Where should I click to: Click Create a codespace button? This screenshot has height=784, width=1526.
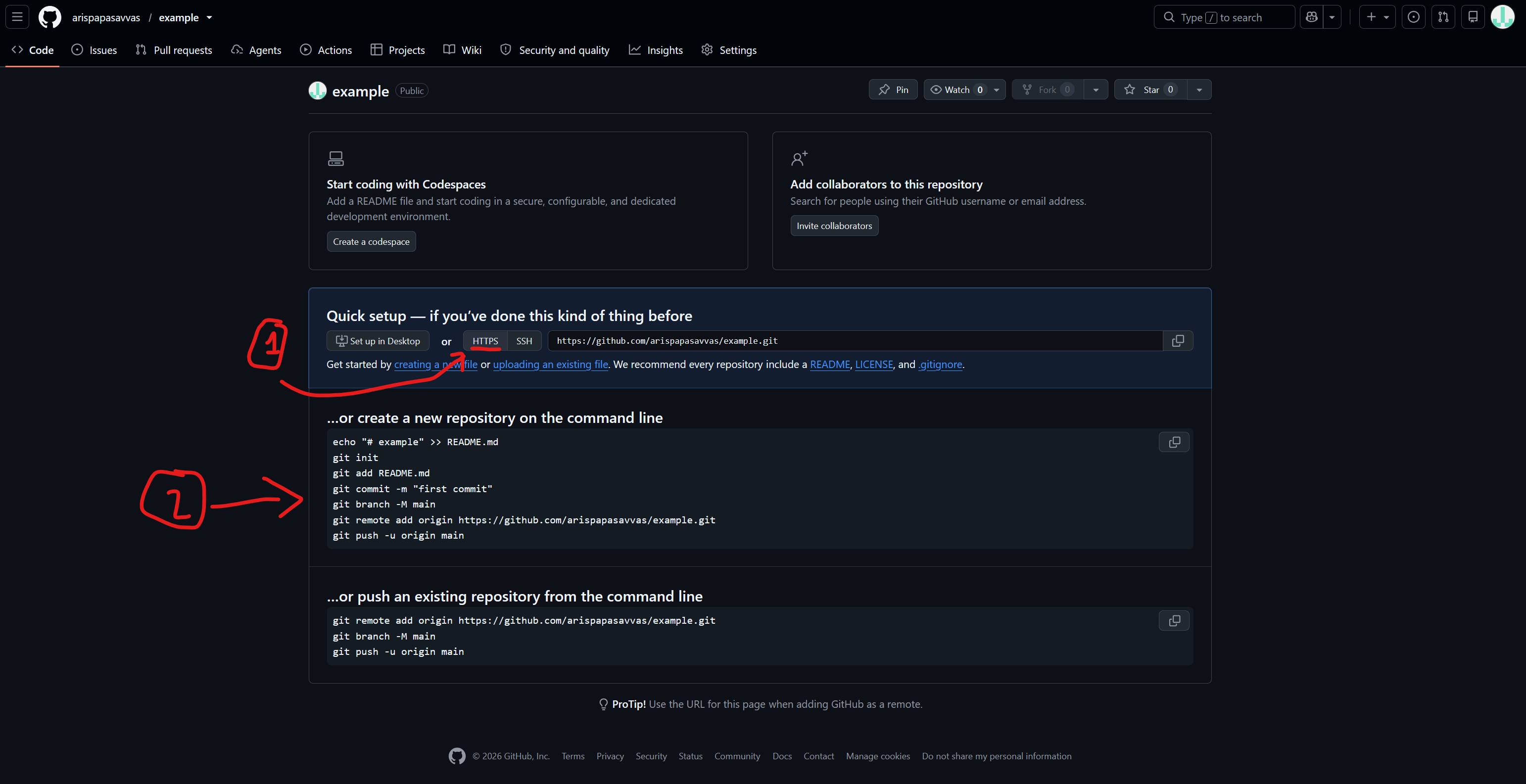click(x=371, y=241)
